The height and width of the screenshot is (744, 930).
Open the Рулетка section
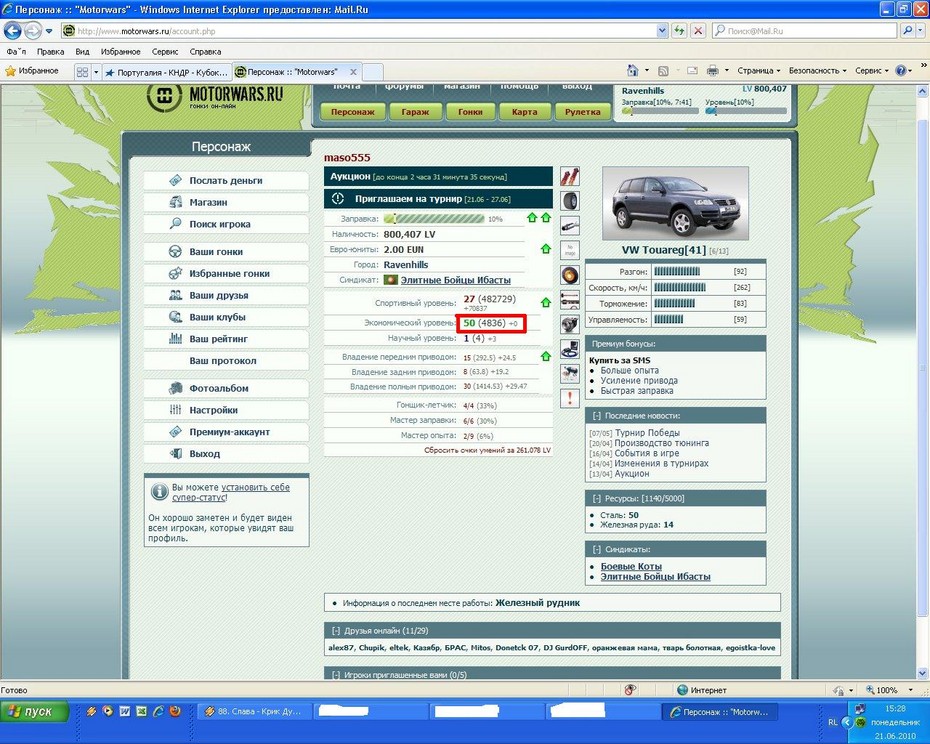(x=582, y=112)
